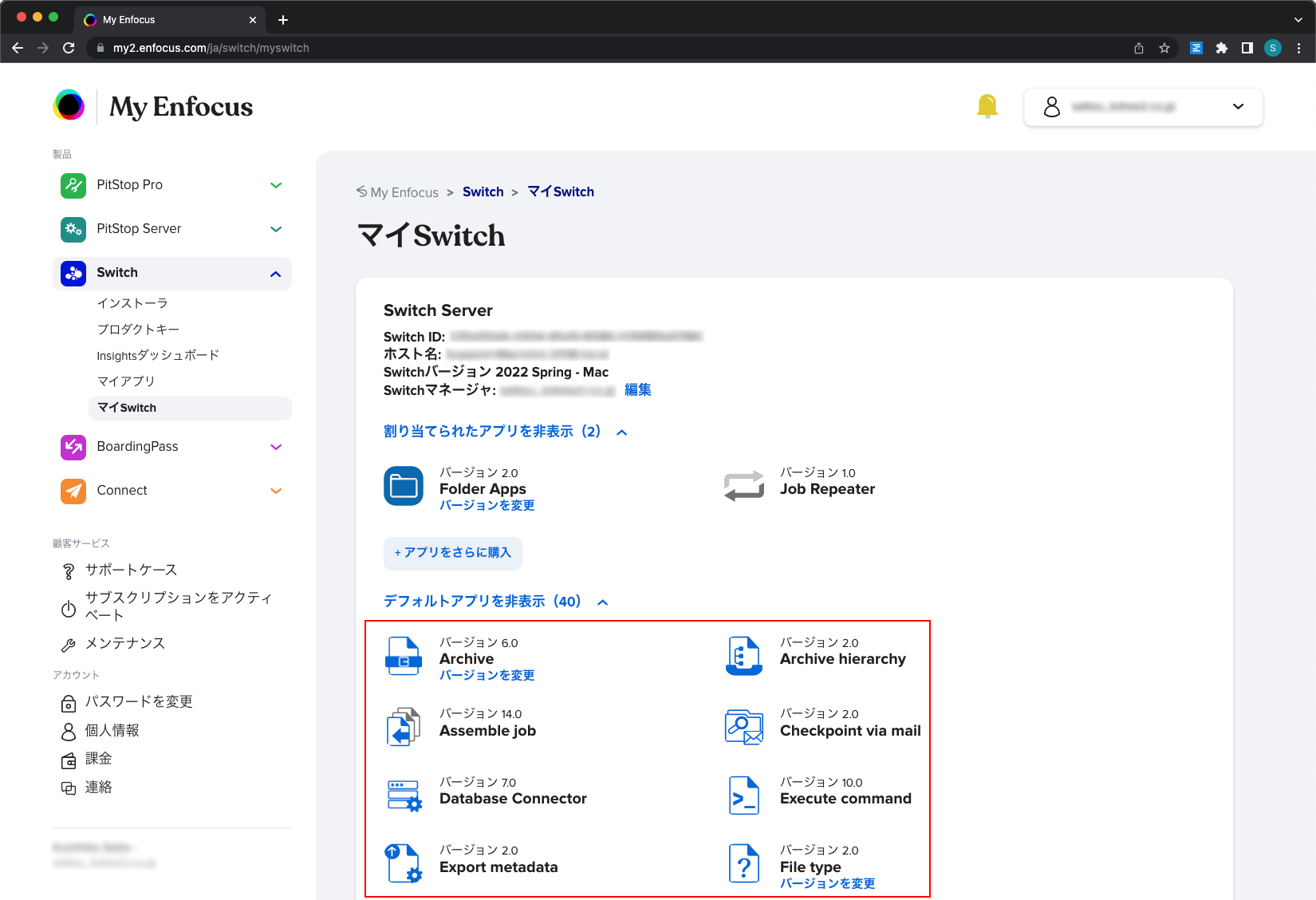Viewport: 1316px width, 900px height.
Task: Click the Execute command terminal icon
Action: pos(744,795)
